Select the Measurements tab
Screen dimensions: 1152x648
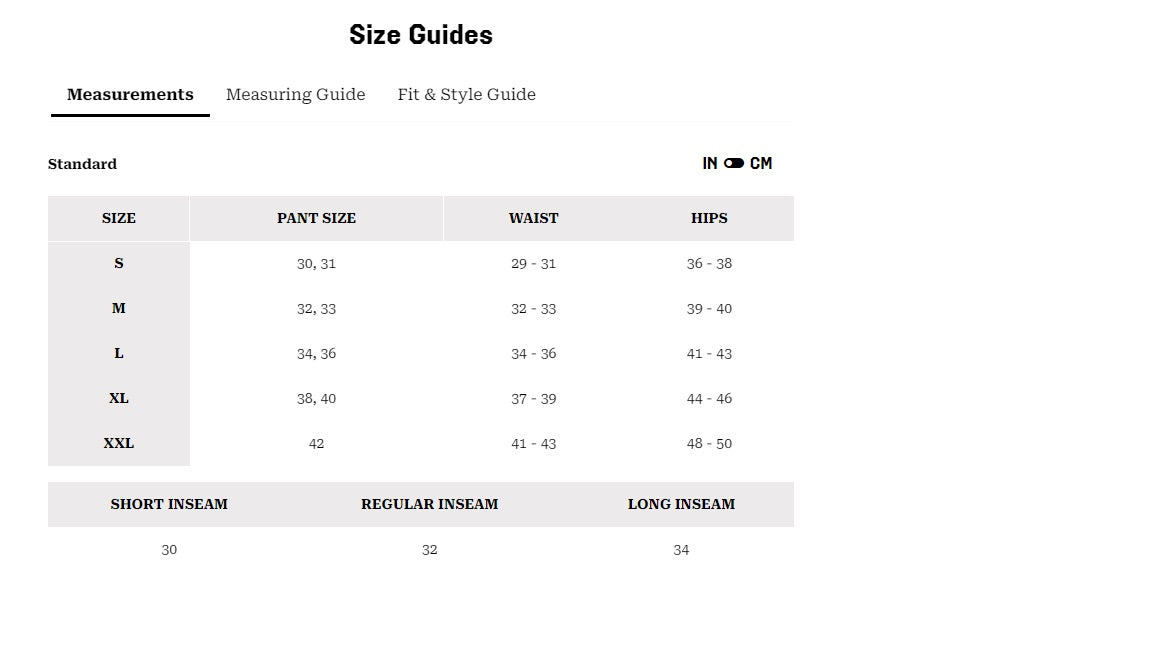point(130,94)
